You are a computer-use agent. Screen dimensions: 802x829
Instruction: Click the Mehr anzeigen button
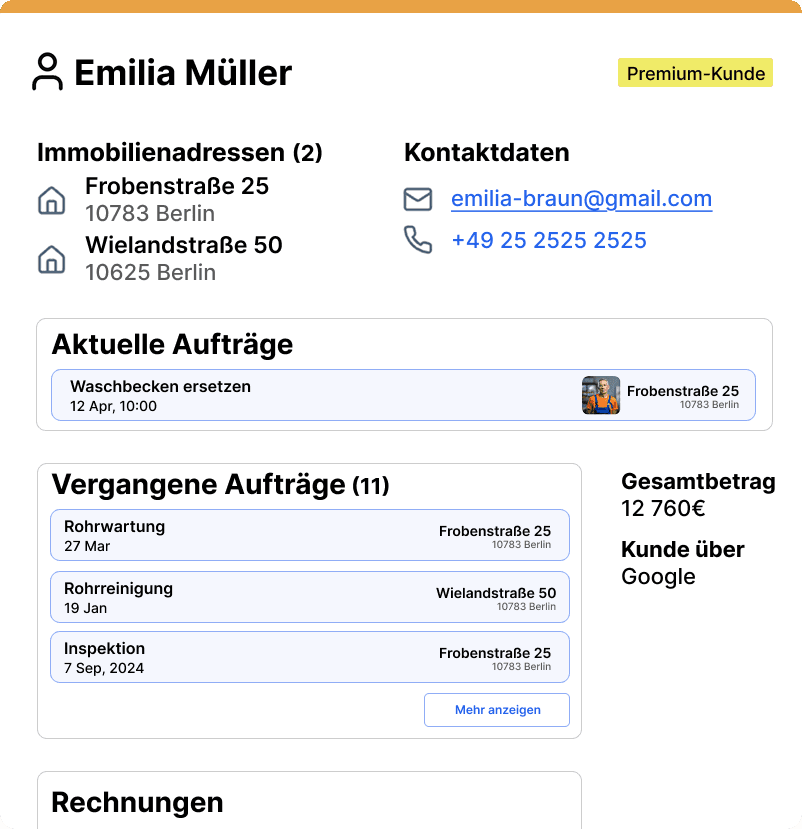(497, 710)
